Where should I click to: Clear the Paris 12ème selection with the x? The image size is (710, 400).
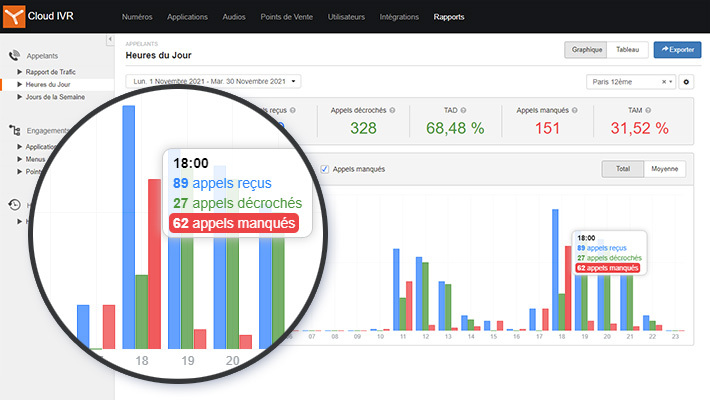[x=663, y=81]
